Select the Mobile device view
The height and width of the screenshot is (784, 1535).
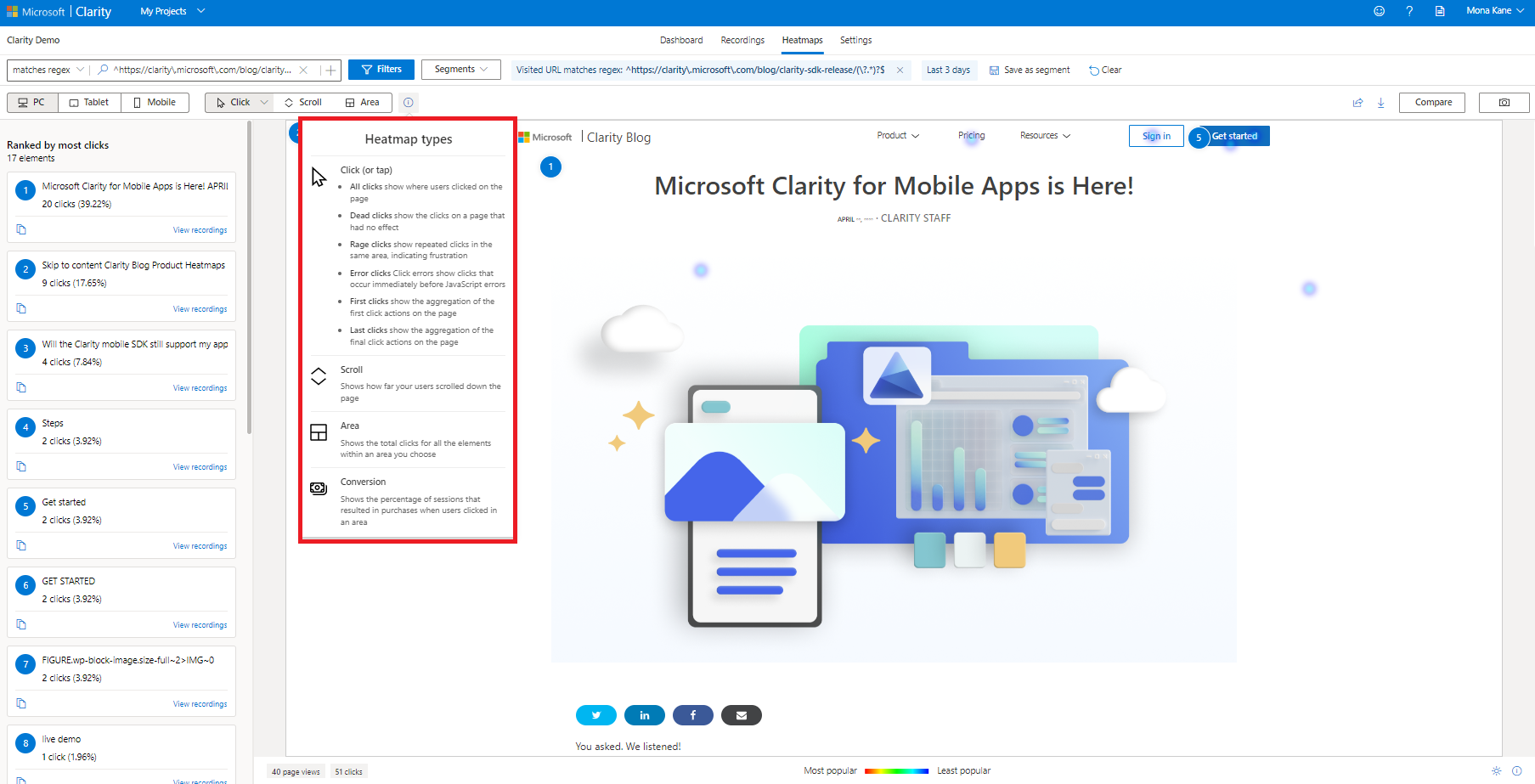coord(155,102)
